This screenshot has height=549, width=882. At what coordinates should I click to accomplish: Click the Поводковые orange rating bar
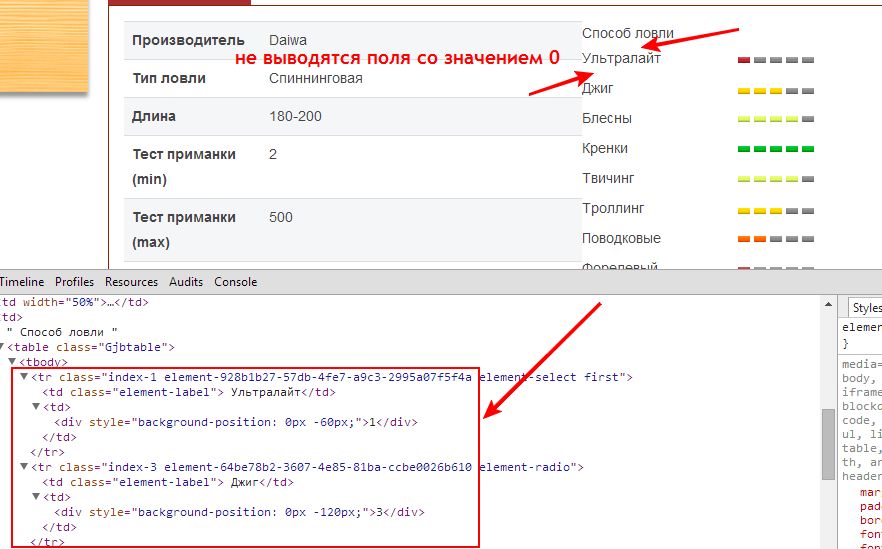[775, 239]
